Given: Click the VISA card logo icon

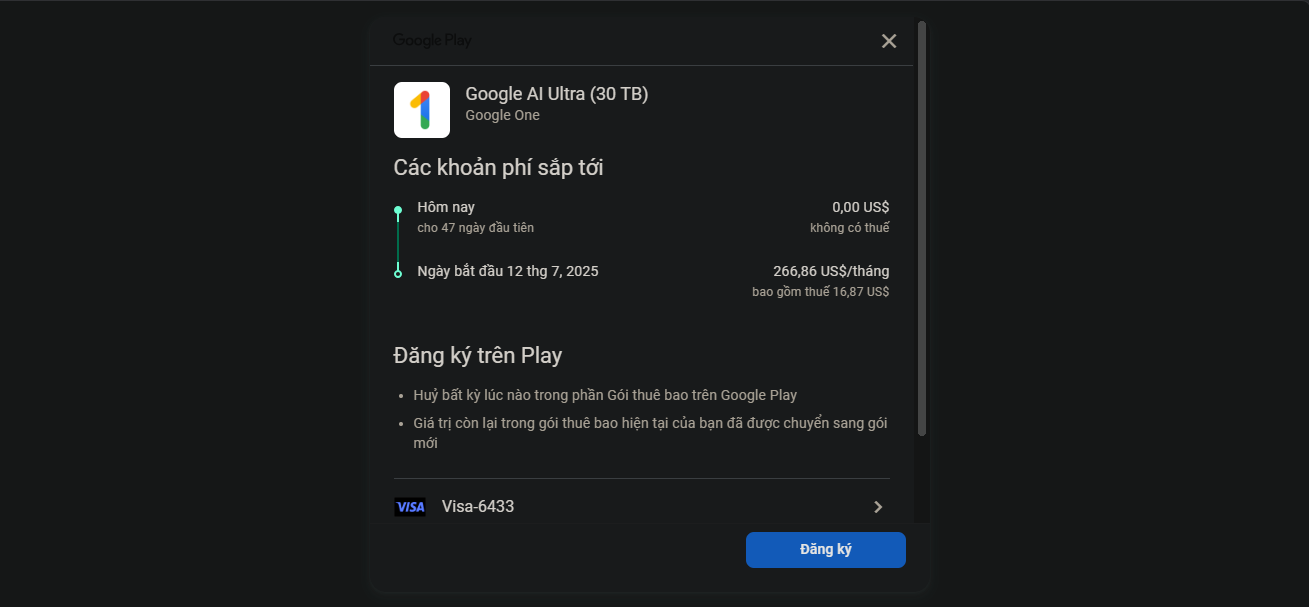Looking at the screenshot, I should pos(410,507).
